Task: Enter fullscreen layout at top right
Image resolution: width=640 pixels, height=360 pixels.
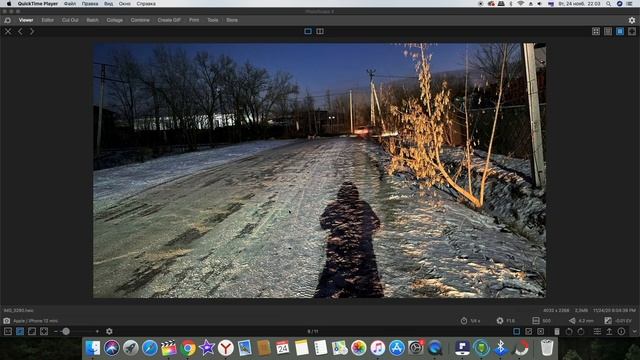Action: 632,31
